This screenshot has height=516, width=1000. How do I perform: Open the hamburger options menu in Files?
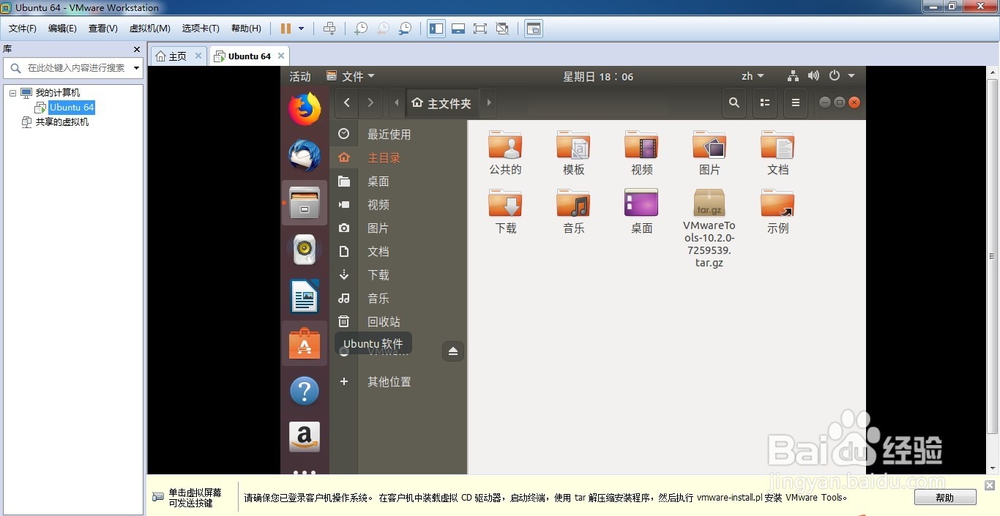tap(795, 102)
